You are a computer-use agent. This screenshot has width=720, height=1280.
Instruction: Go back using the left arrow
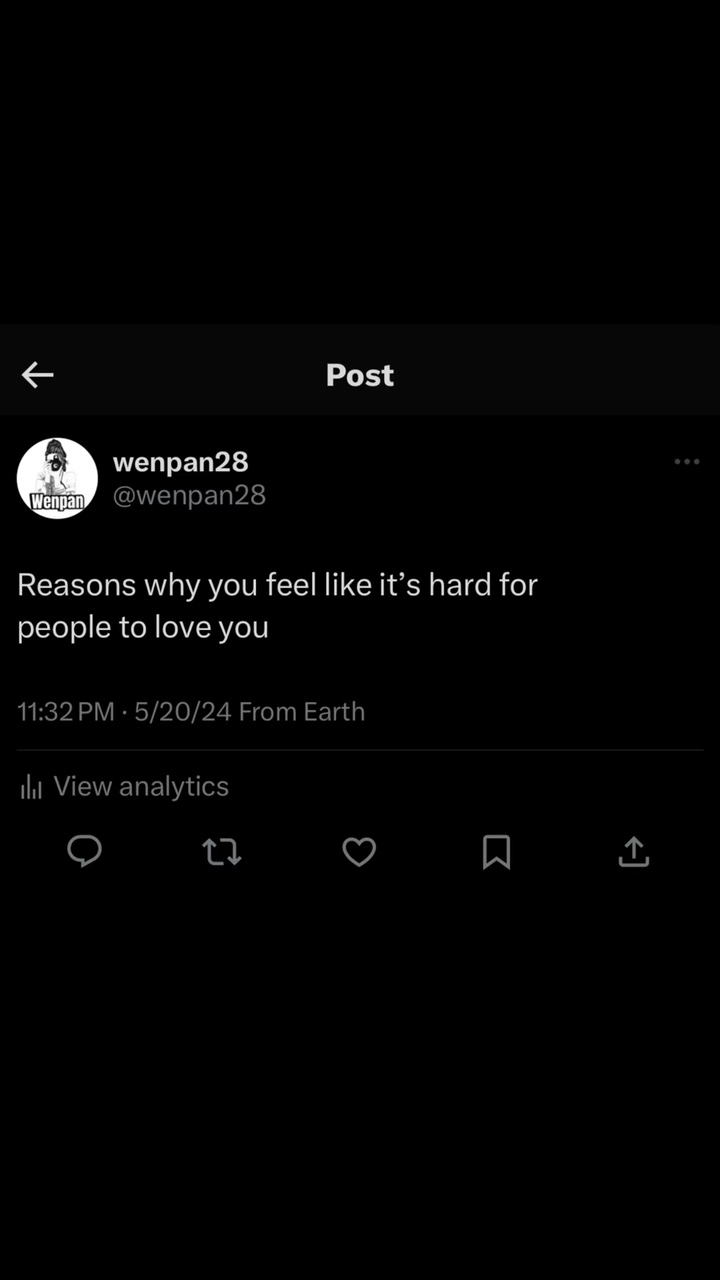(38, 375)
